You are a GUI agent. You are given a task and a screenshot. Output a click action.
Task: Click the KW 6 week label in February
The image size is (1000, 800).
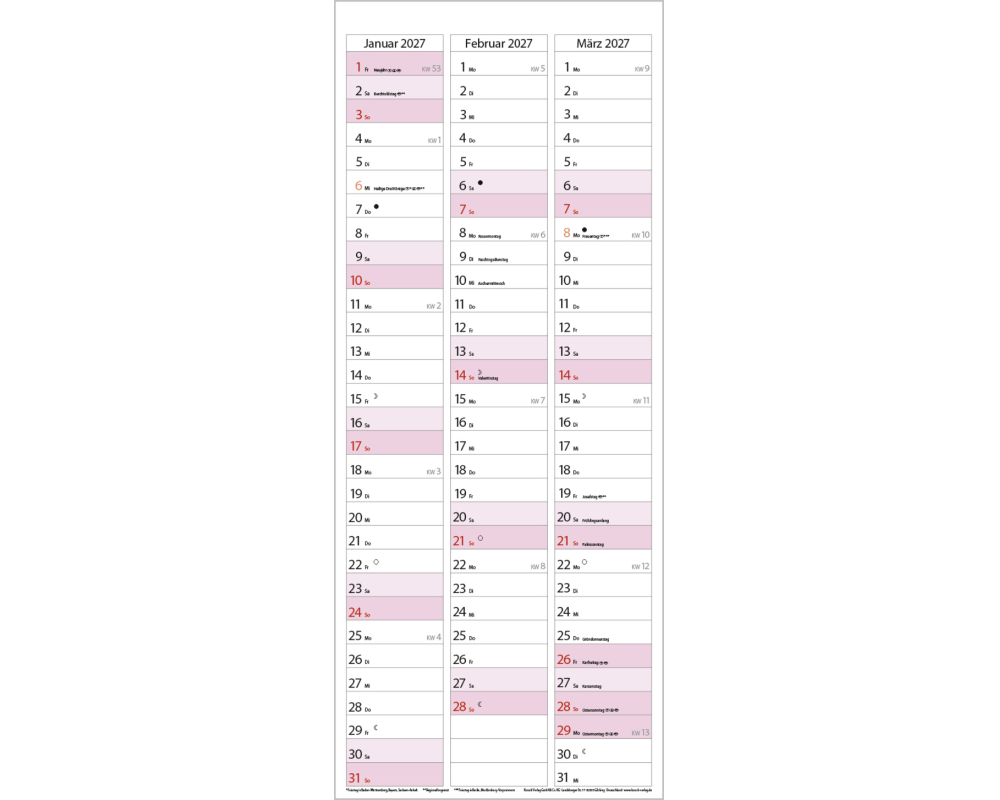537,235
